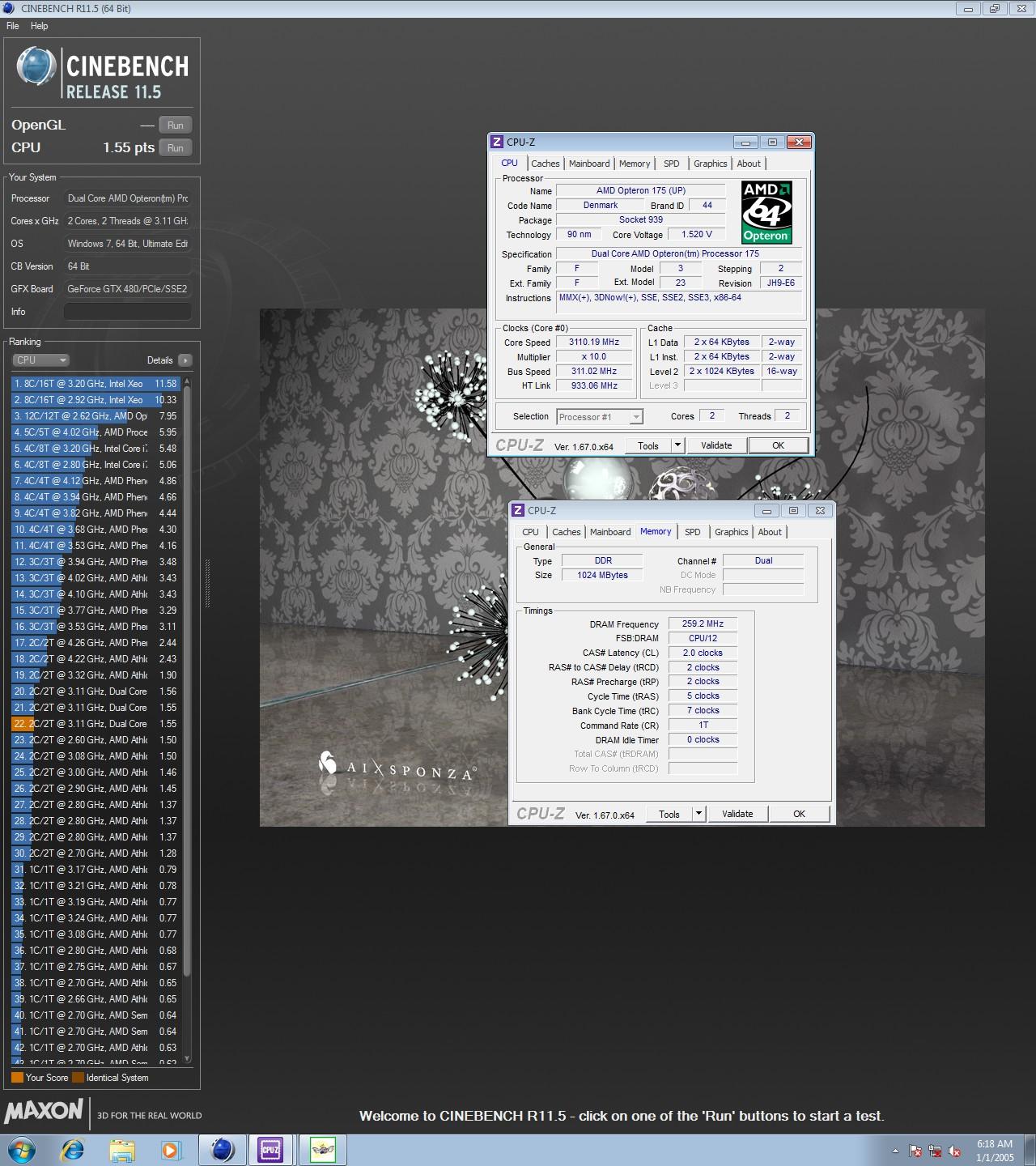Open the Help menu in Cinebench
The width and height of the screenshot is (1036, 1166).
40,26
